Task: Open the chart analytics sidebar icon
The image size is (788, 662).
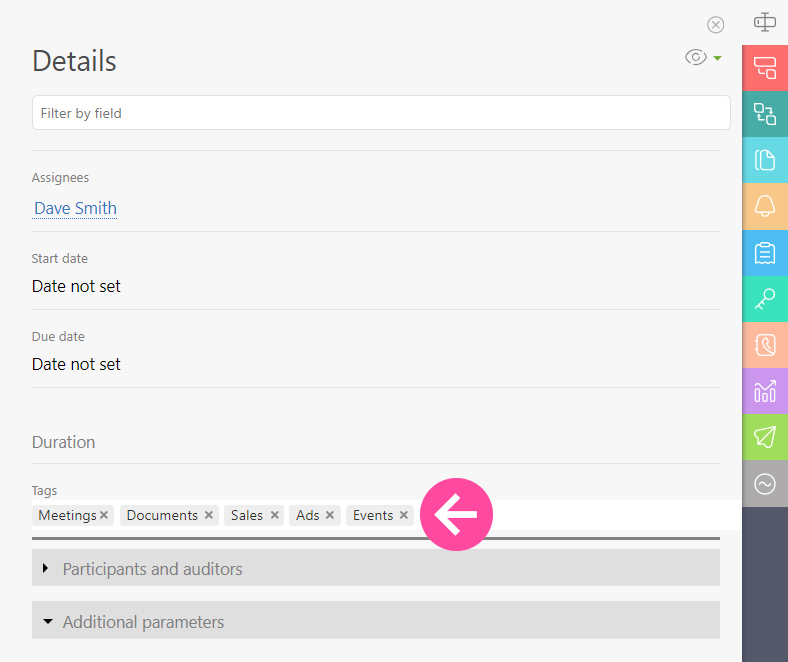Action: click(765, 391)
